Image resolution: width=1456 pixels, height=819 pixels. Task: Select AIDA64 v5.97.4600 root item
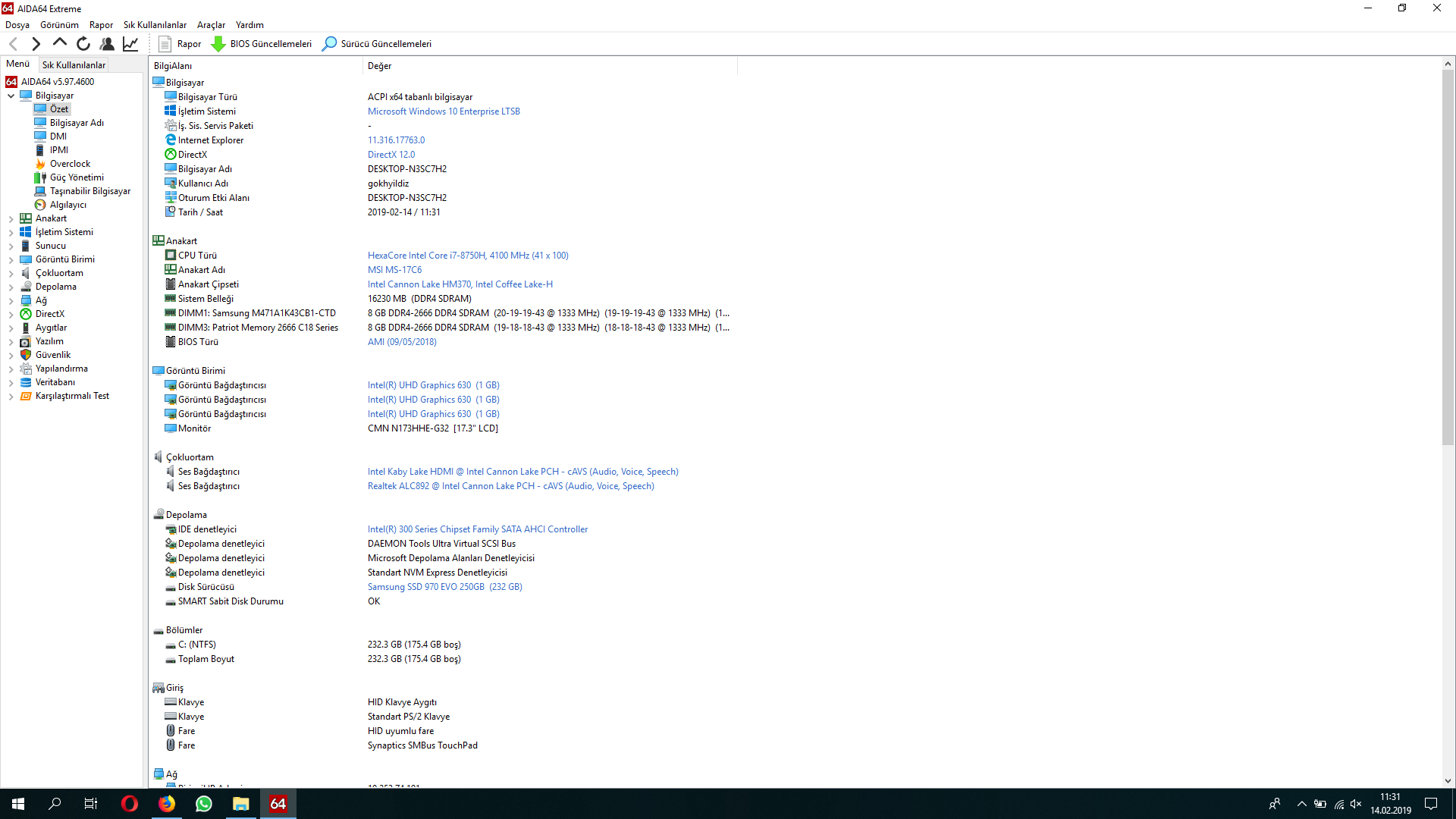click(x=58, y=82)
